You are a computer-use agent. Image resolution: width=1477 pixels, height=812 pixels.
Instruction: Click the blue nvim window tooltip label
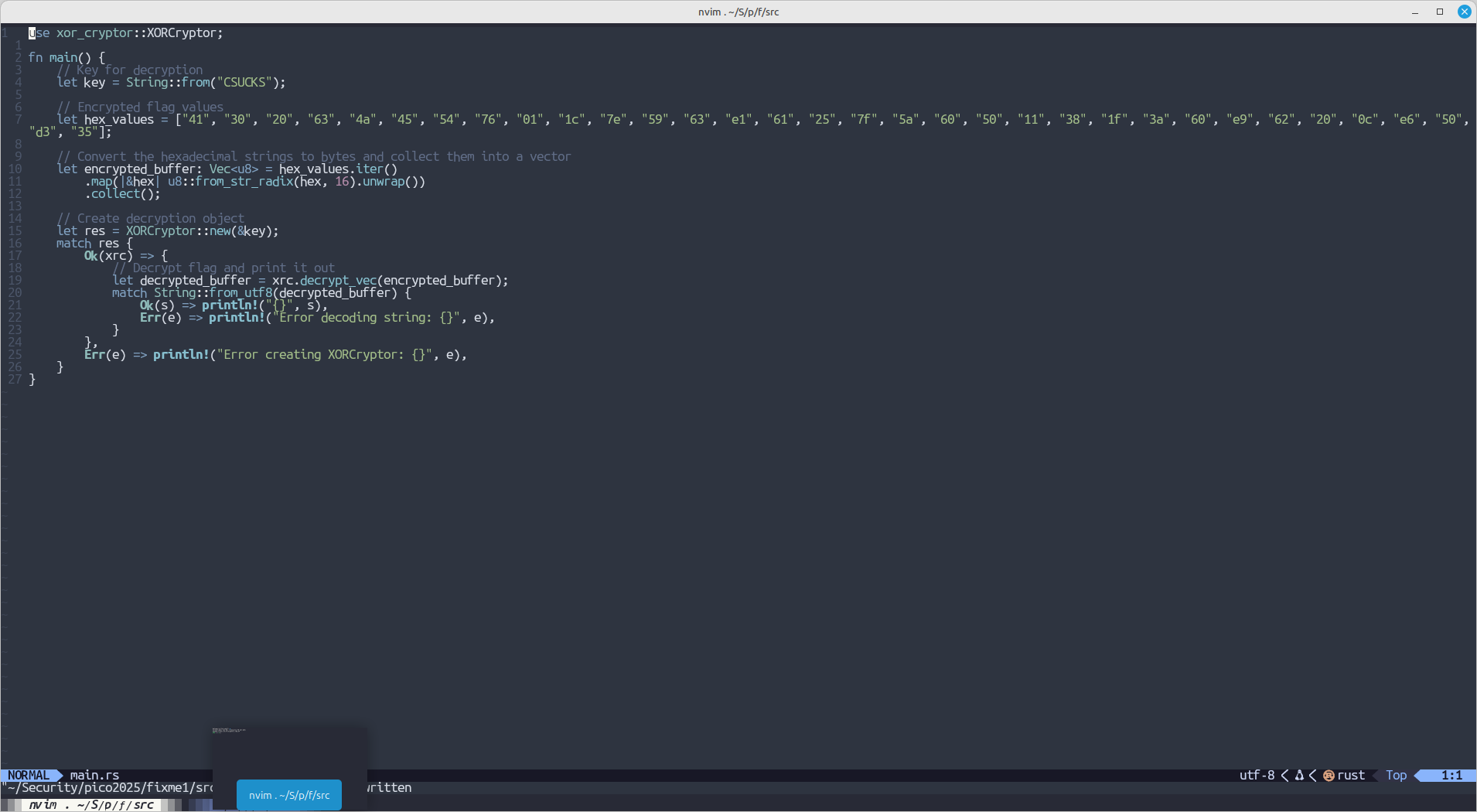[289, 795]
